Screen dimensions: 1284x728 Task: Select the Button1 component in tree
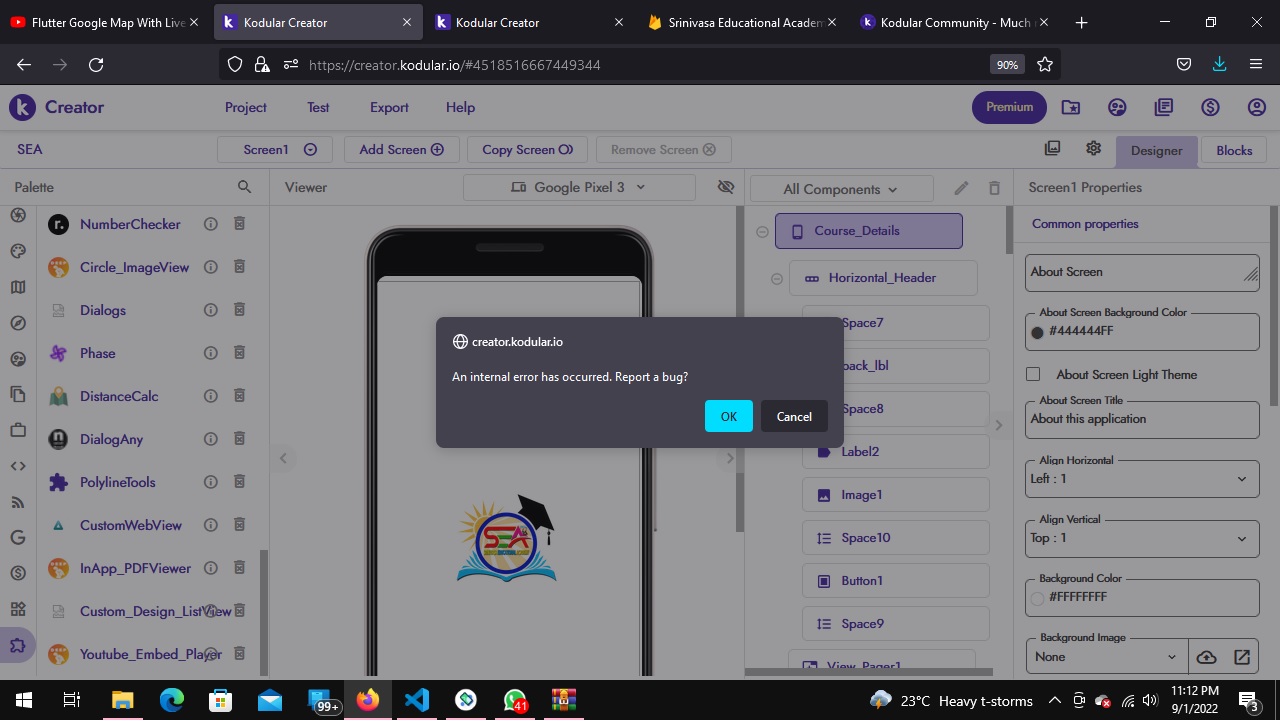(895, 581)
